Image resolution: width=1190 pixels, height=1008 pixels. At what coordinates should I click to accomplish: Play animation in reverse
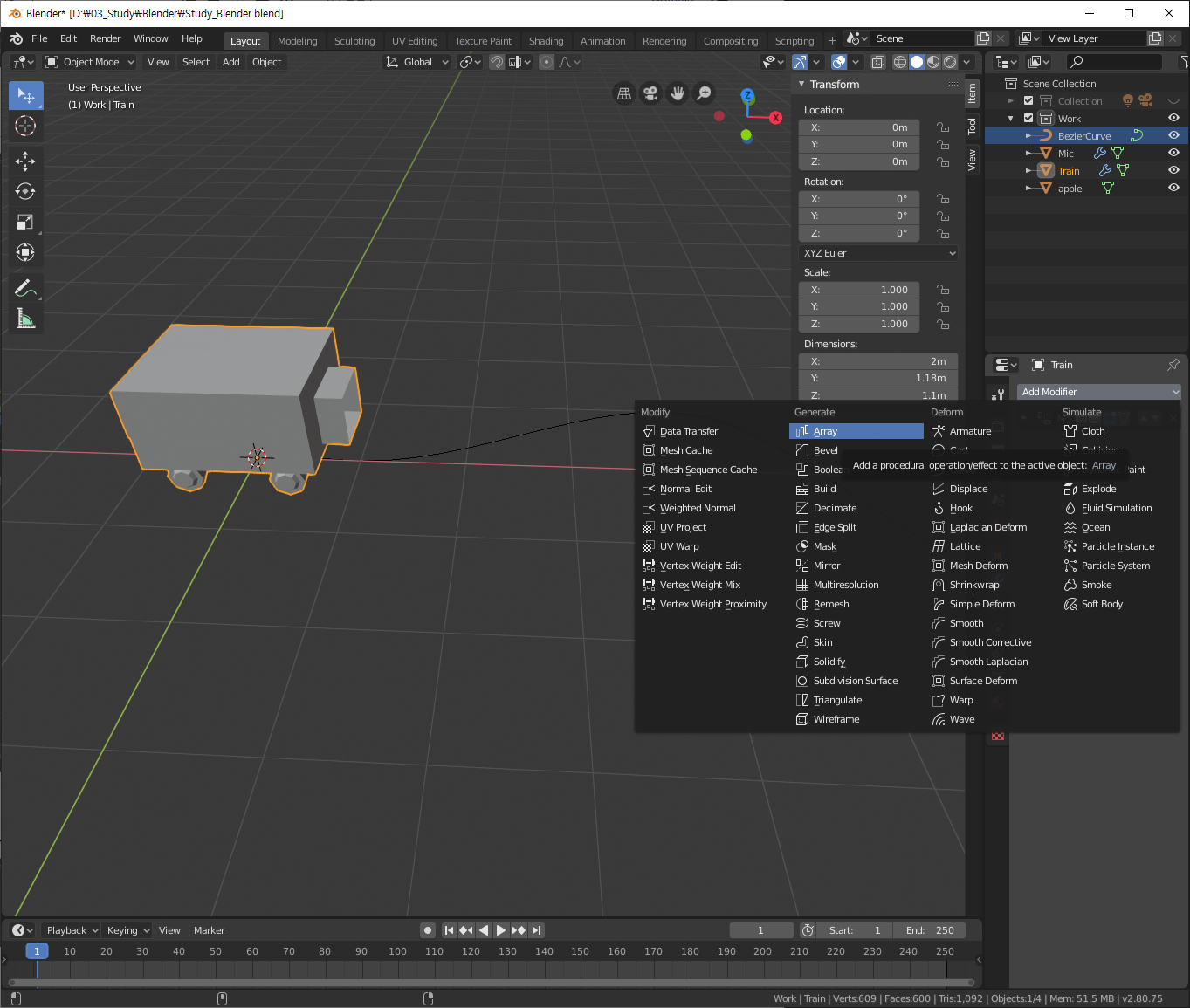484,930
